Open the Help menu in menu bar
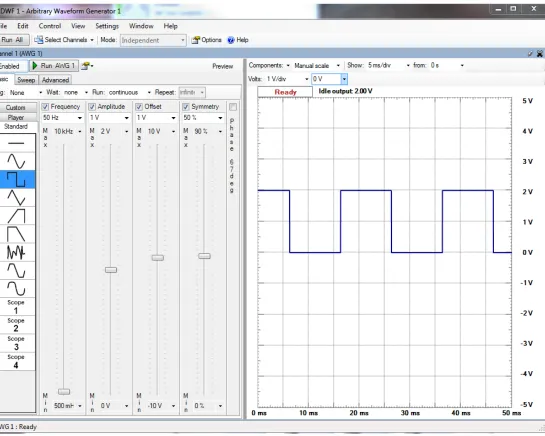545x436 pixels. click(170, 26)
